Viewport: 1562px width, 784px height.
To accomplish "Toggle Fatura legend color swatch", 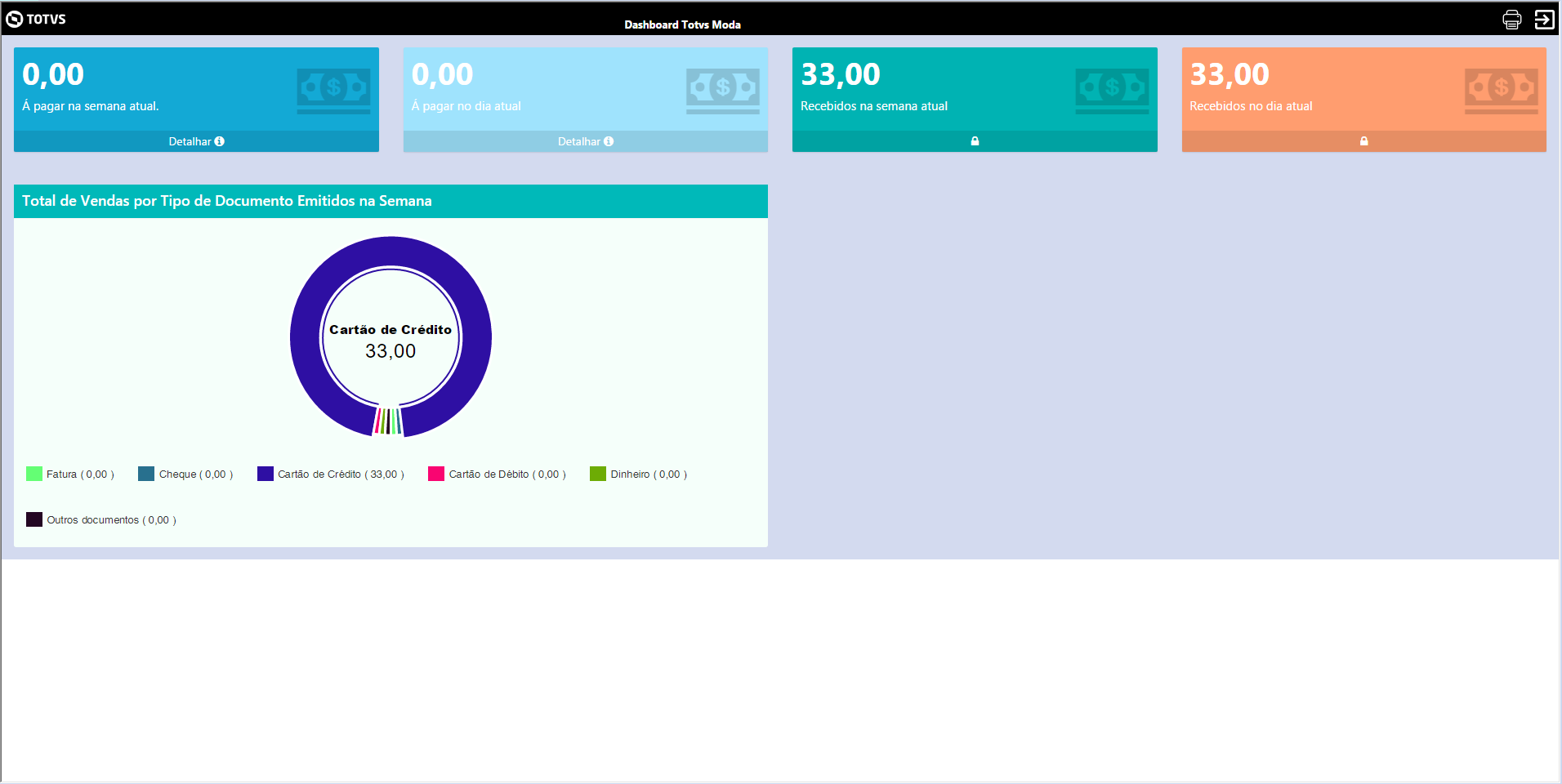I will click(x=34, y=474).
